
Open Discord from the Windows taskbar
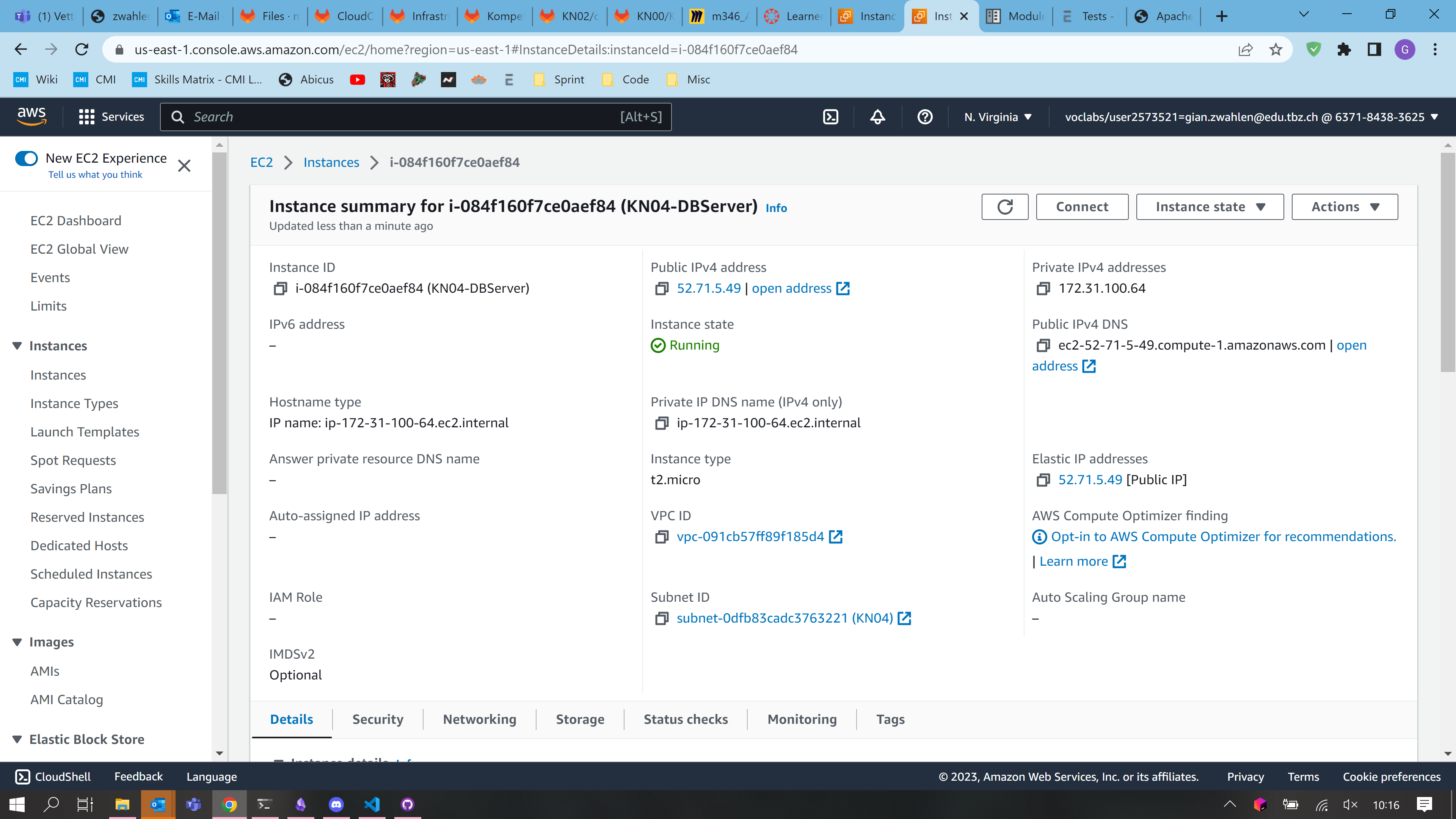[x=336, y=804]
